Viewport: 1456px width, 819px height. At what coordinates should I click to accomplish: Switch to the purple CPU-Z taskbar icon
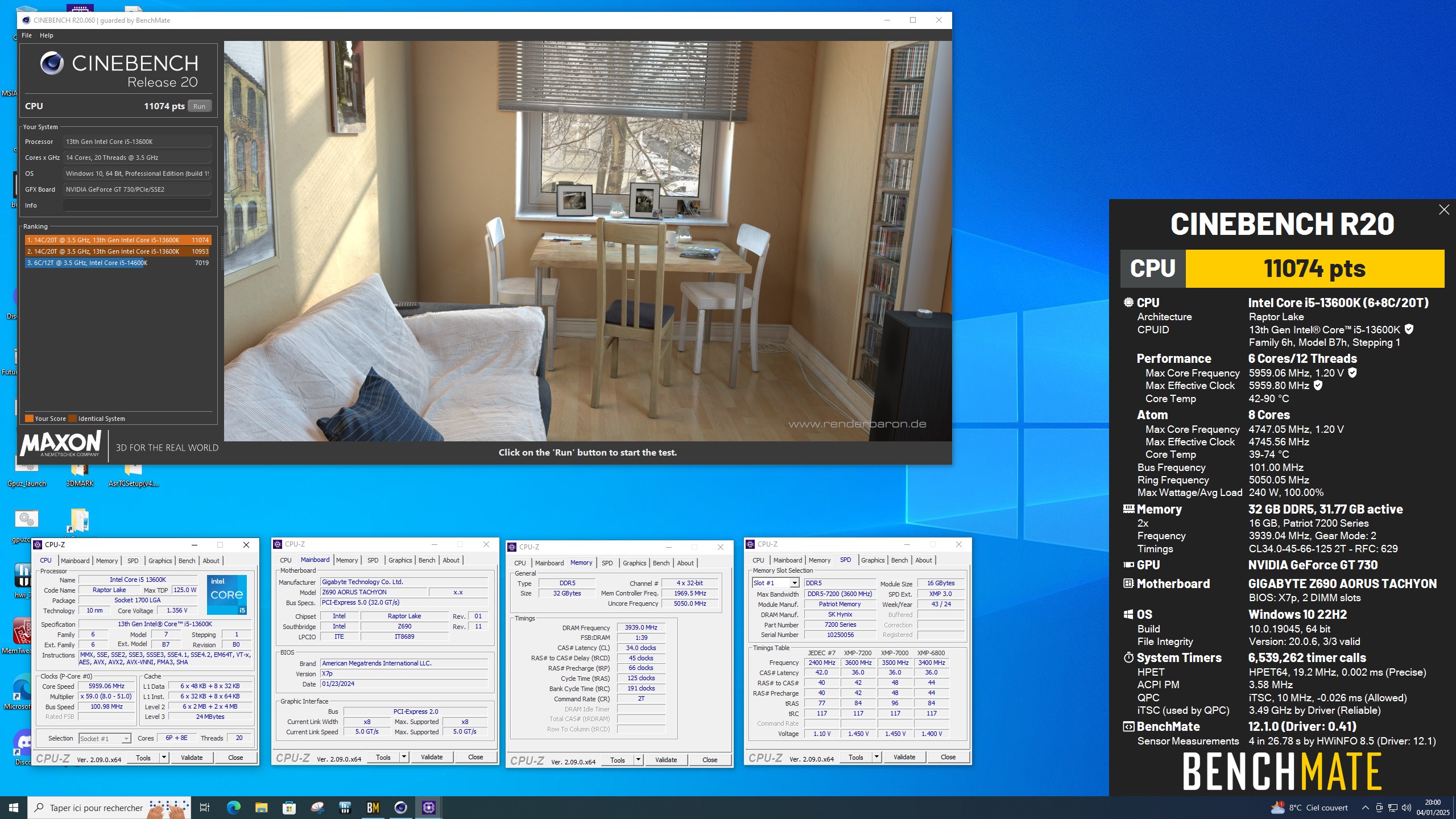(429, 808)
